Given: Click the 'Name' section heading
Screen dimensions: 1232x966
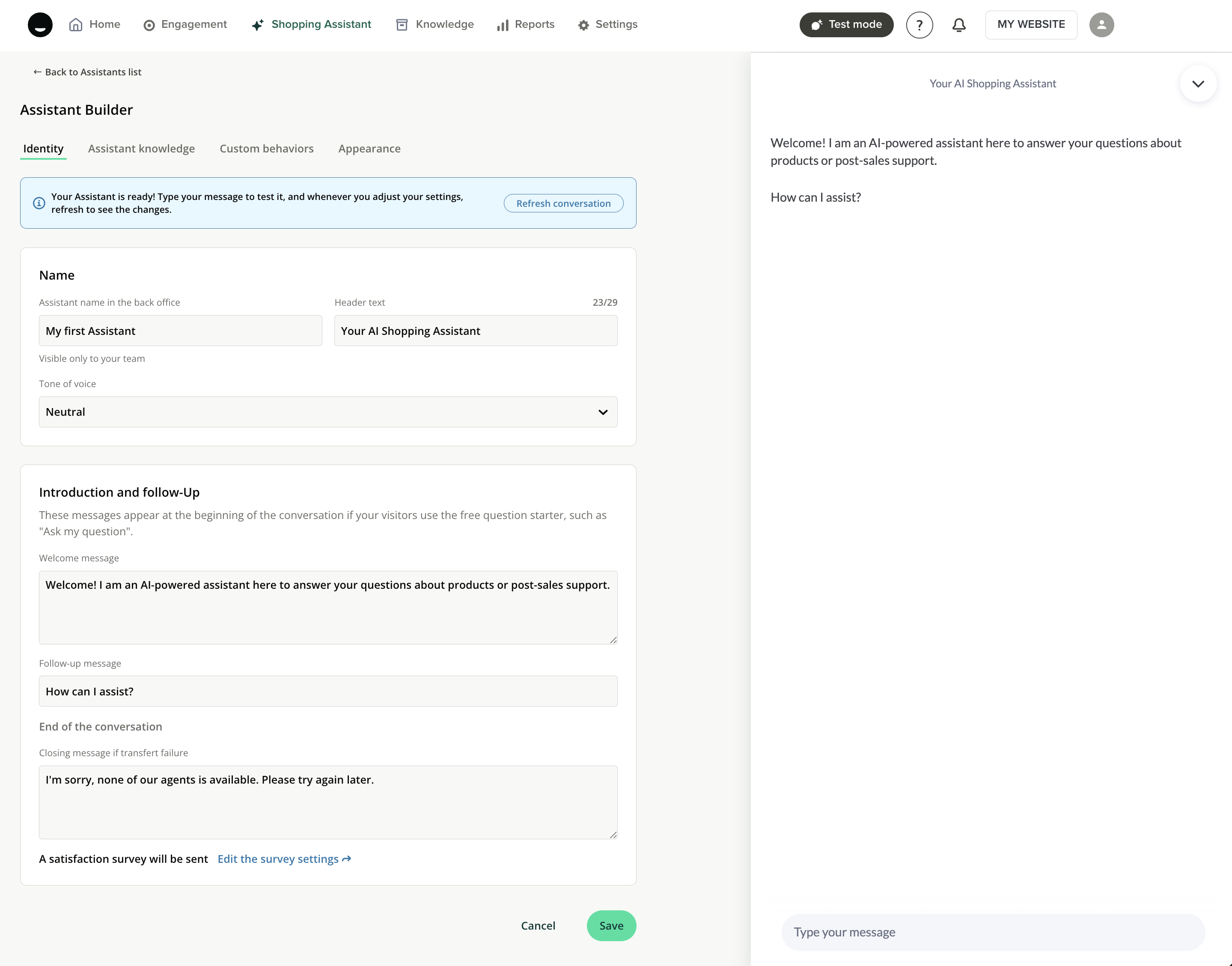Looking at the screenshot, I should click(x=57, y=275).
